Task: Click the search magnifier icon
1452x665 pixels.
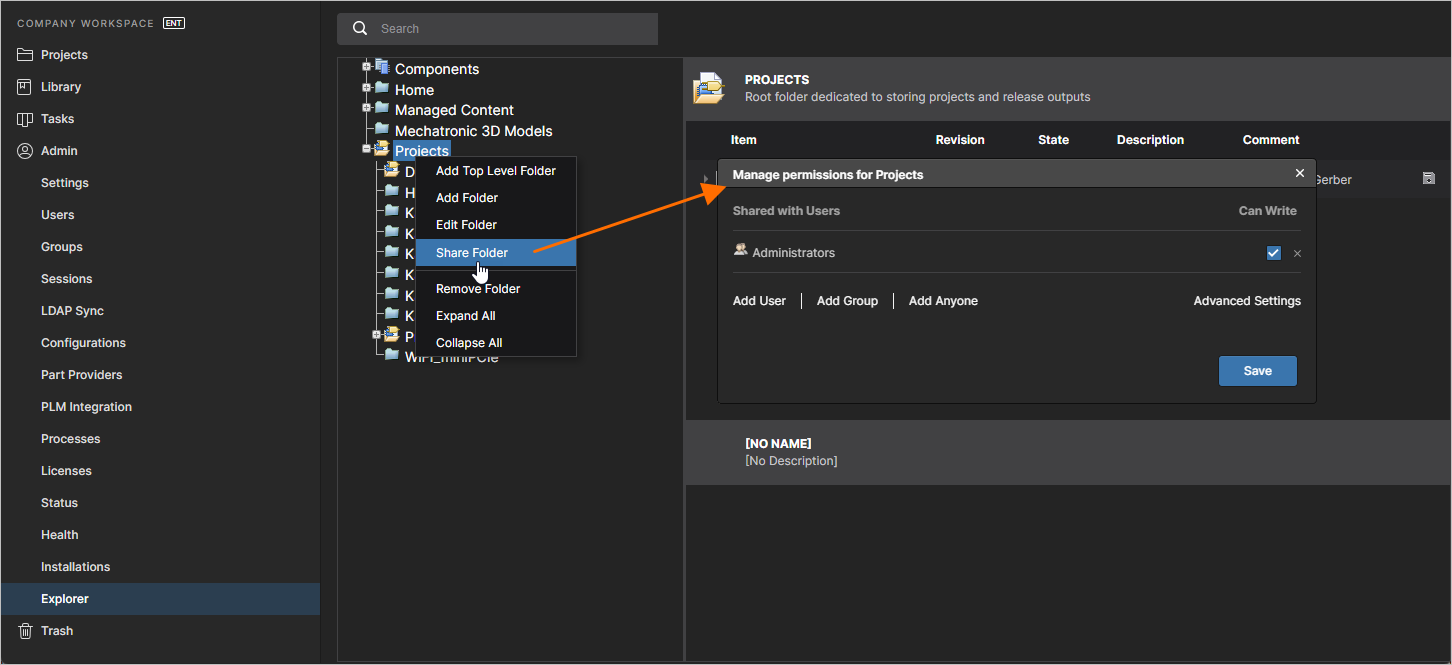Action: (360, 28)
